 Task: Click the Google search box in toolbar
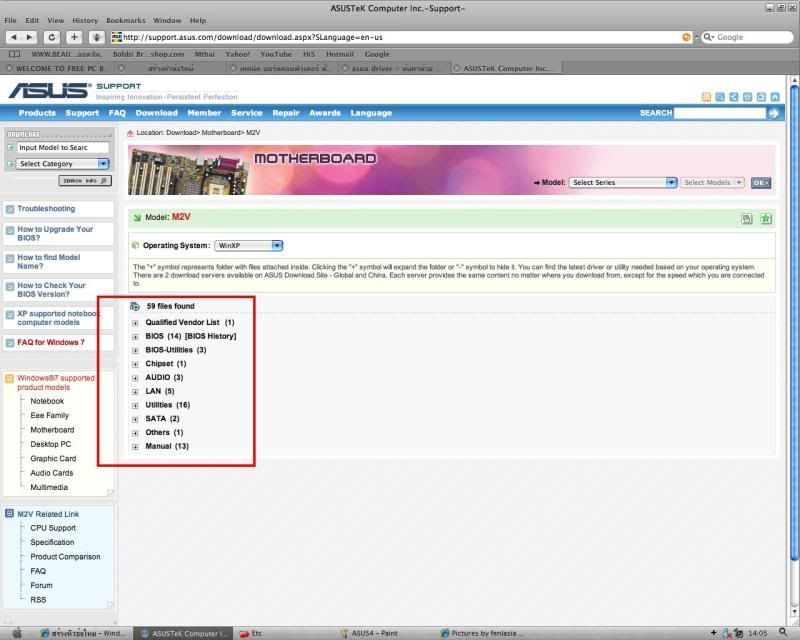click(x=747, y=37)
